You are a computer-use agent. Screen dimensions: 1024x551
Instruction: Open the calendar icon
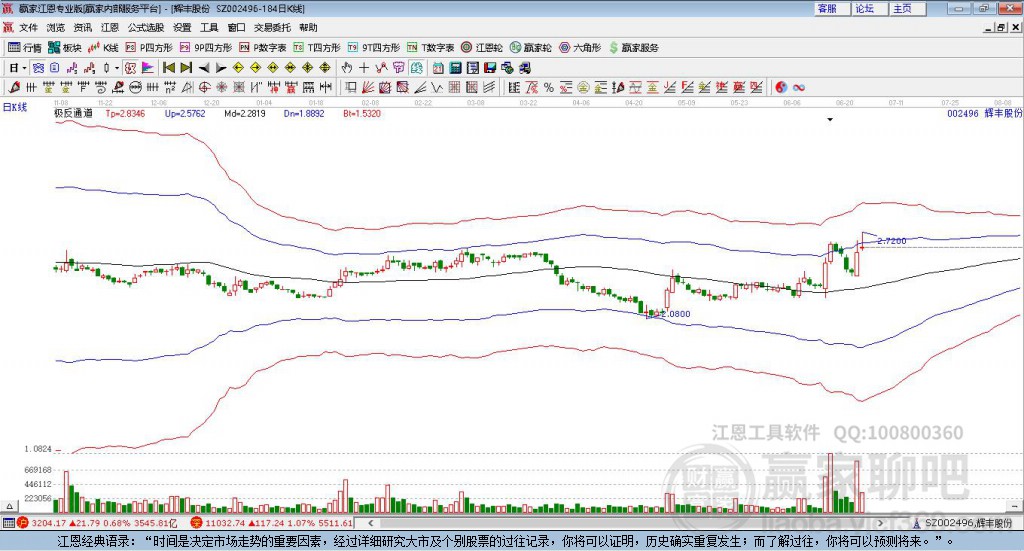[x=438, y=68]
